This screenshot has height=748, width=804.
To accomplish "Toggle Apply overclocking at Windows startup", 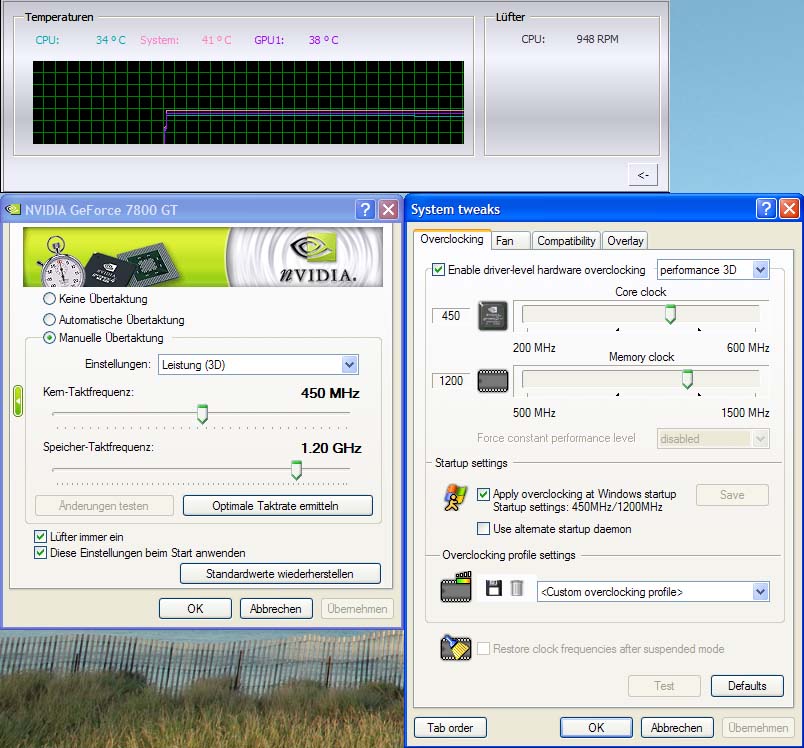I will click(483, 494).
